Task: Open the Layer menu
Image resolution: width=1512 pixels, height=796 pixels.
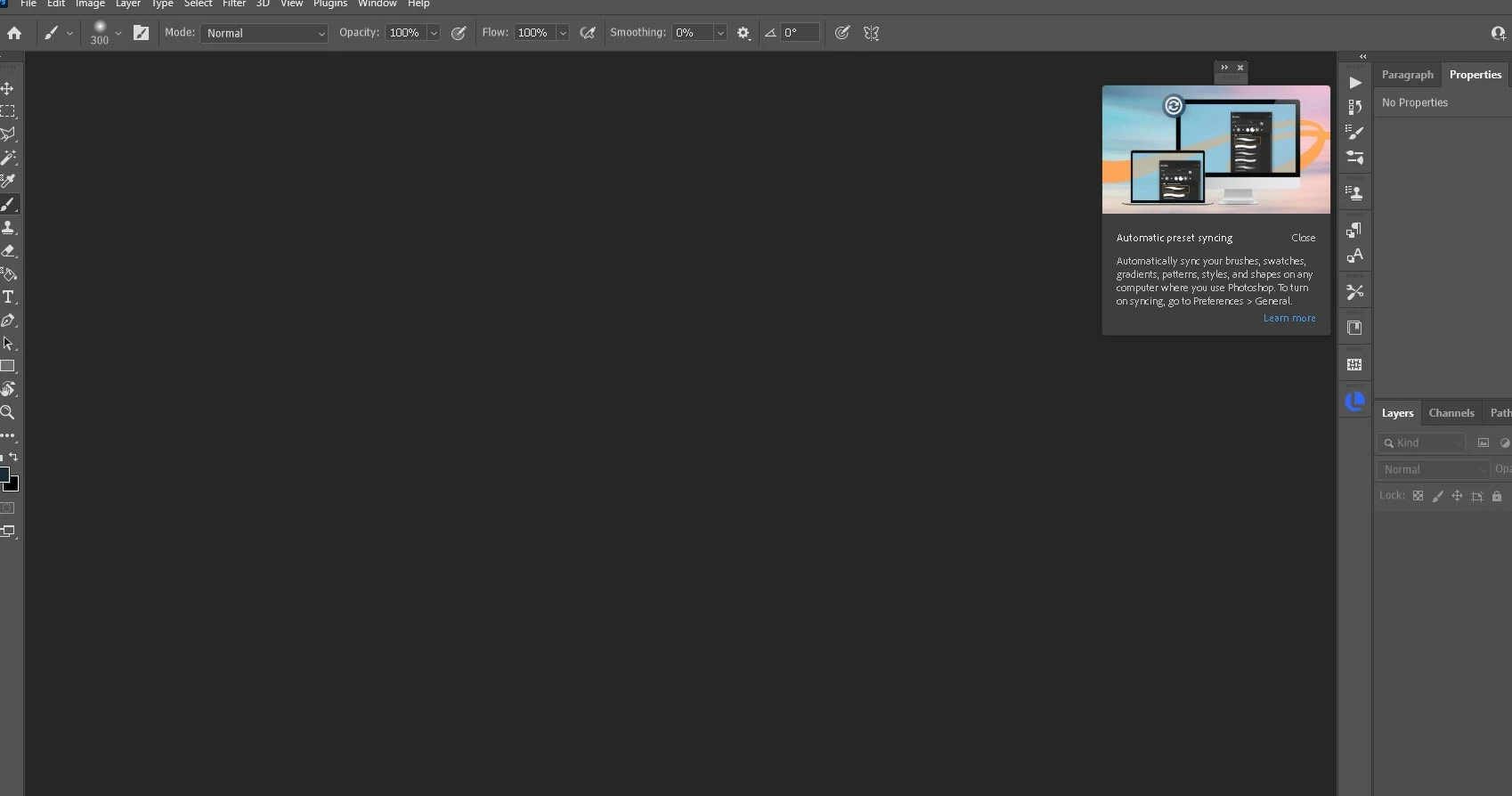Action: coord(128,4)
